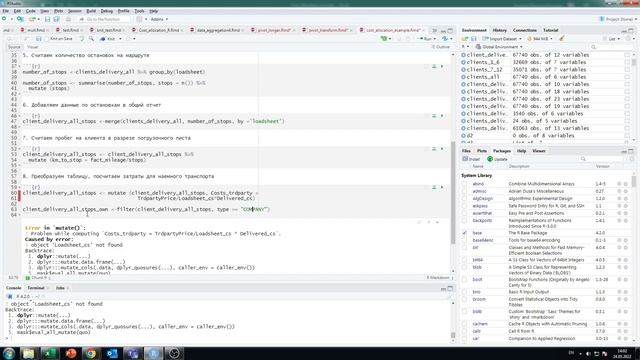Click the Go to file/function input field
This screenshot has height=360, width=640.
104,19
